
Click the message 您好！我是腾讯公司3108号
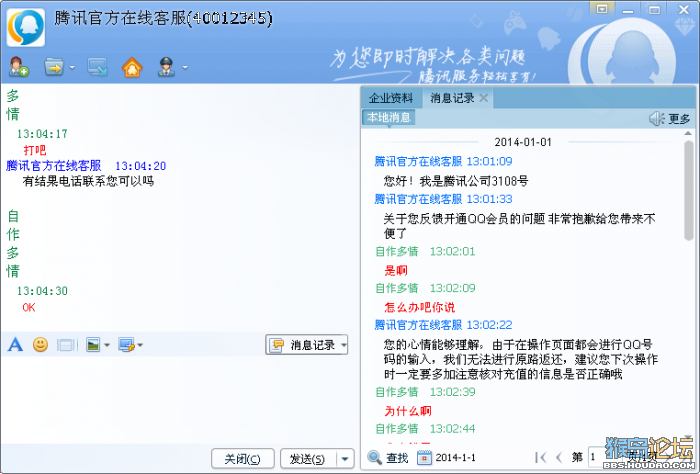(x=456, y=181)
